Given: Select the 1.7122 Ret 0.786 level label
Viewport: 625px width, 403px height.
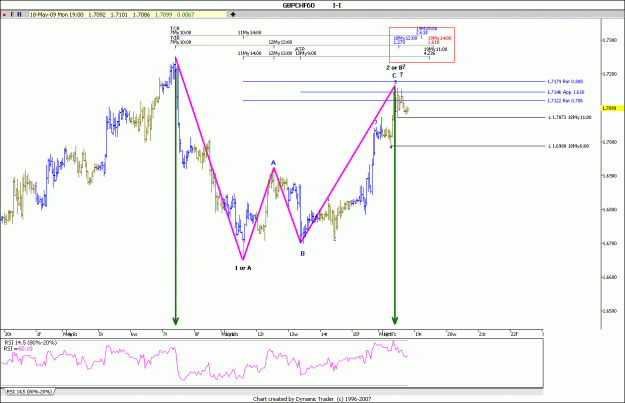Looking at the screenshot, I should point(565,101).
